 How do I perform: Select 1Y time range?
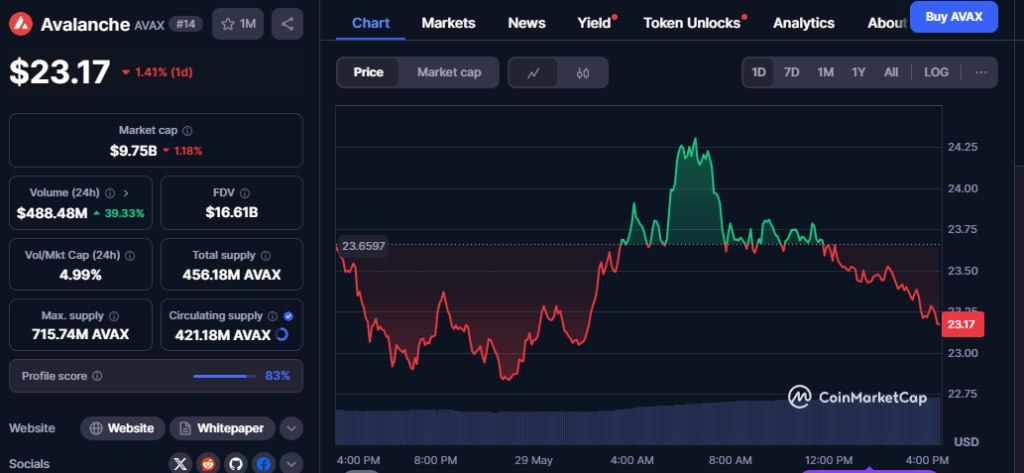[x=859, y=72]
